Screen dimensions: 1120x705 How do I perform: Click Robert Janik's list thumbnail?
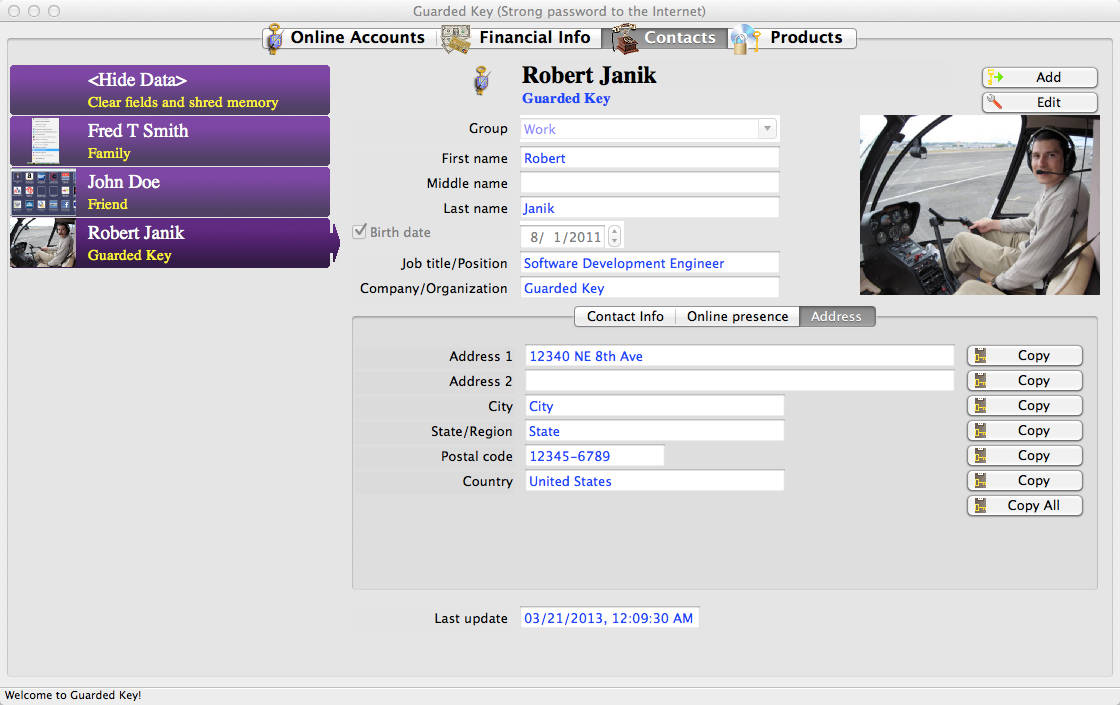point(44,244)
